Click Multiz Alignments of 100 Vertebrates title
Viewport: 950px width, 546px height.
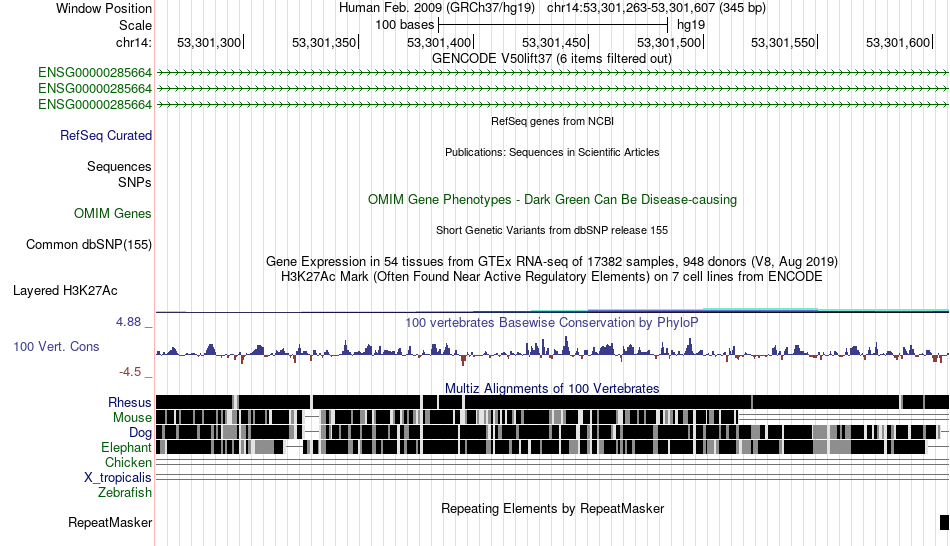tap(552, 388)
